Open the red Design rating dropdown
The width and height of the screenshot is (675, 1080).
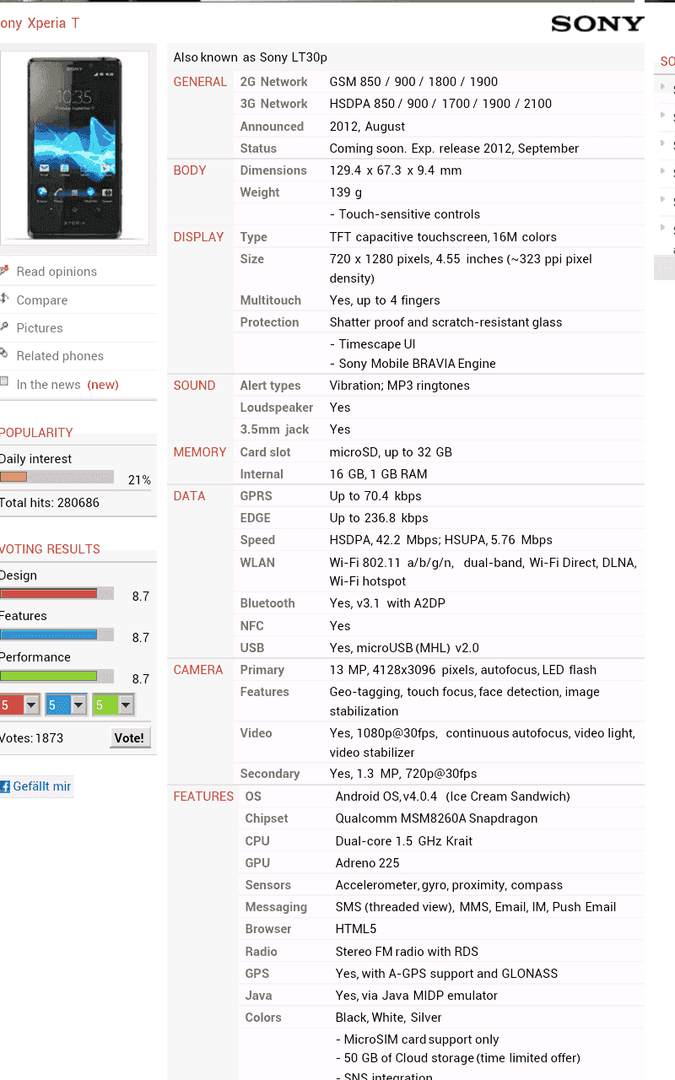click(19, 705)
